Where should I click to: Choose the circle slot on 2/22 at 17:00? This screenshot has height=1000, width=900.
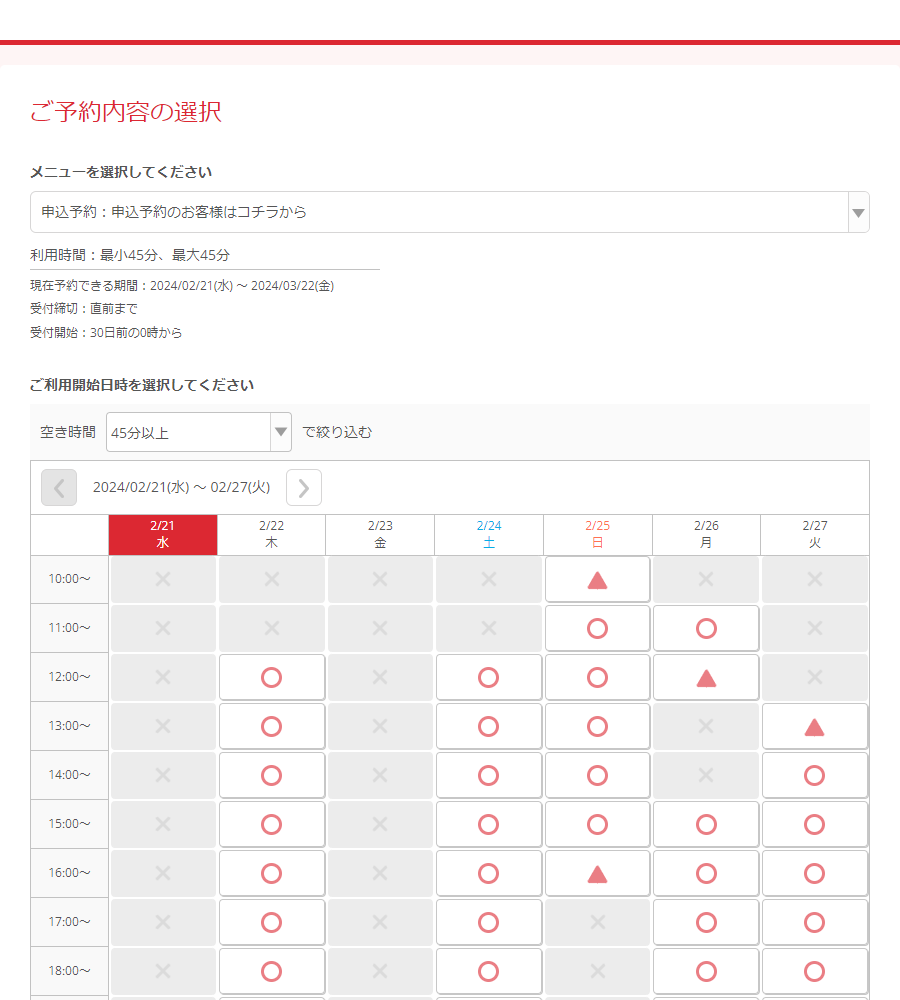271,923
